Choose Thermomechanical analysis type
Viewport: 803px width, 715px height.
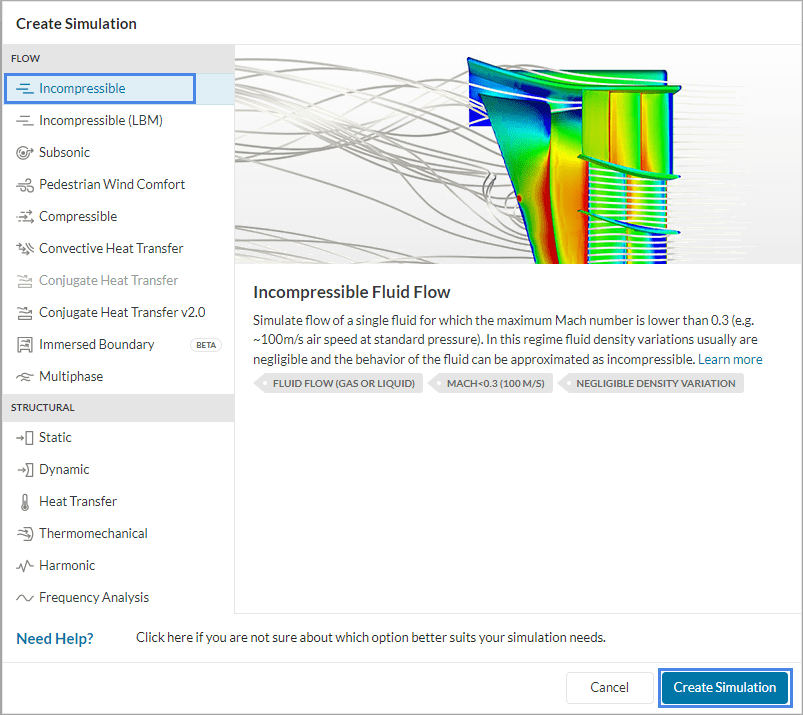pos(93,534)
